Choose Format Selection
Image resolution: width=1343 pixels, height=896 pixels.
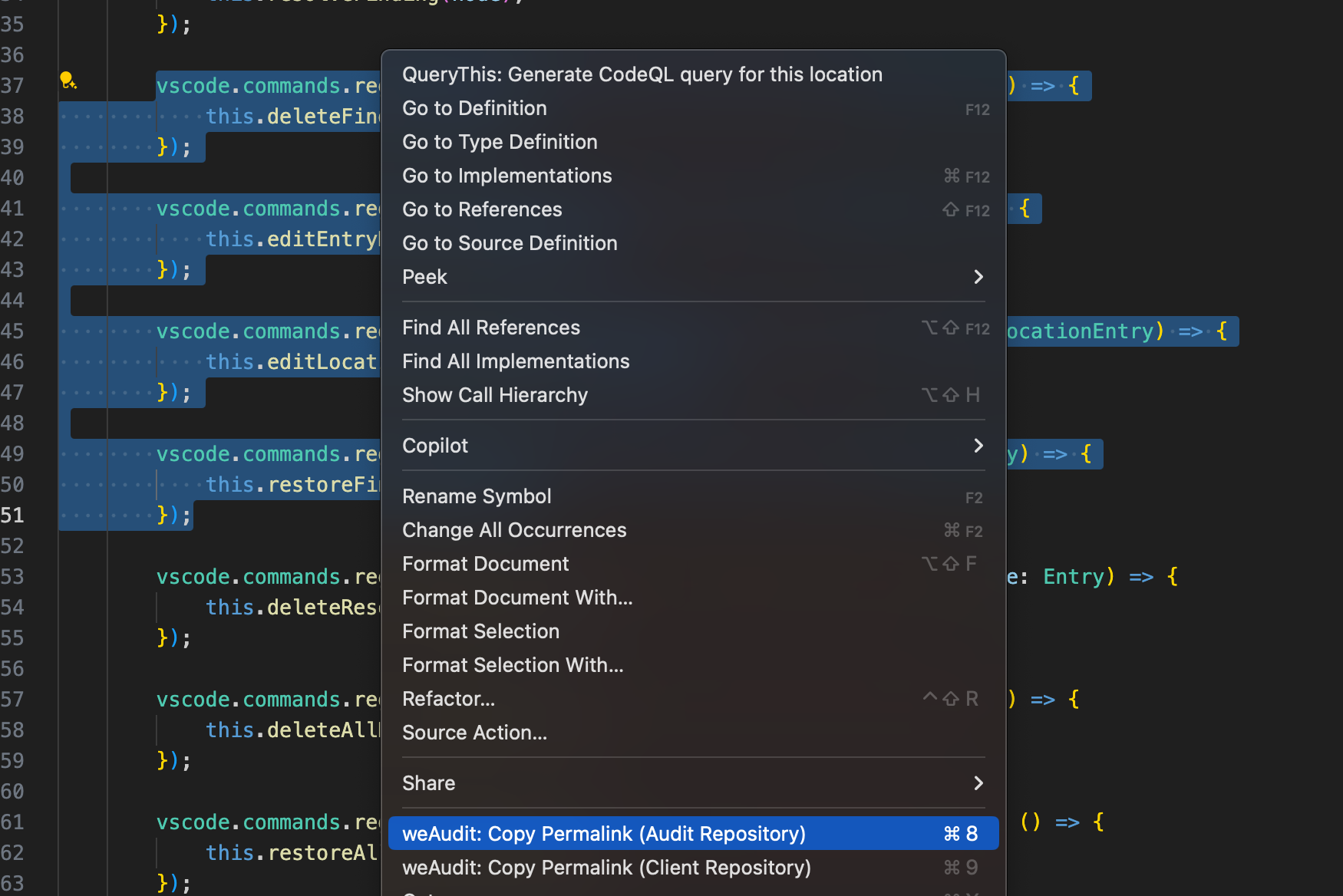point(693,631)
